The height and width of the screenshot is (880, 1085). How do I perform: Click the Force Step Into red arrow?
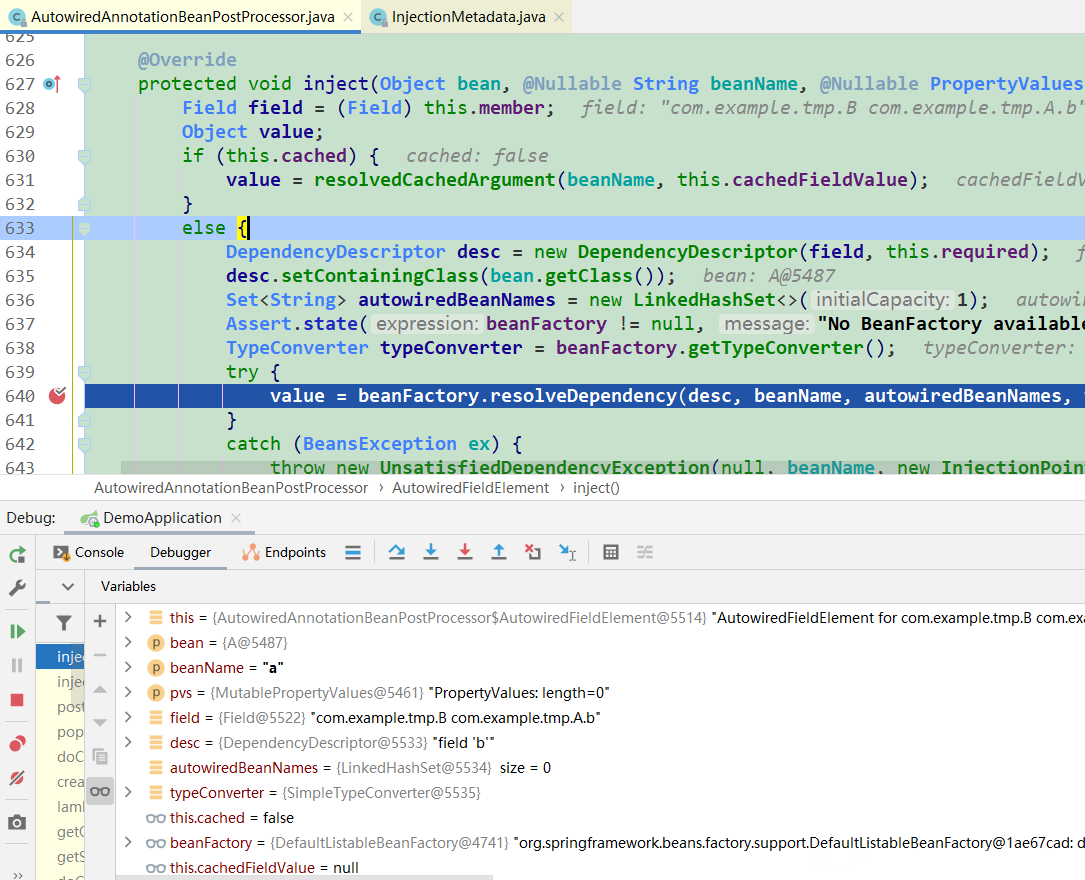[465, 552]
